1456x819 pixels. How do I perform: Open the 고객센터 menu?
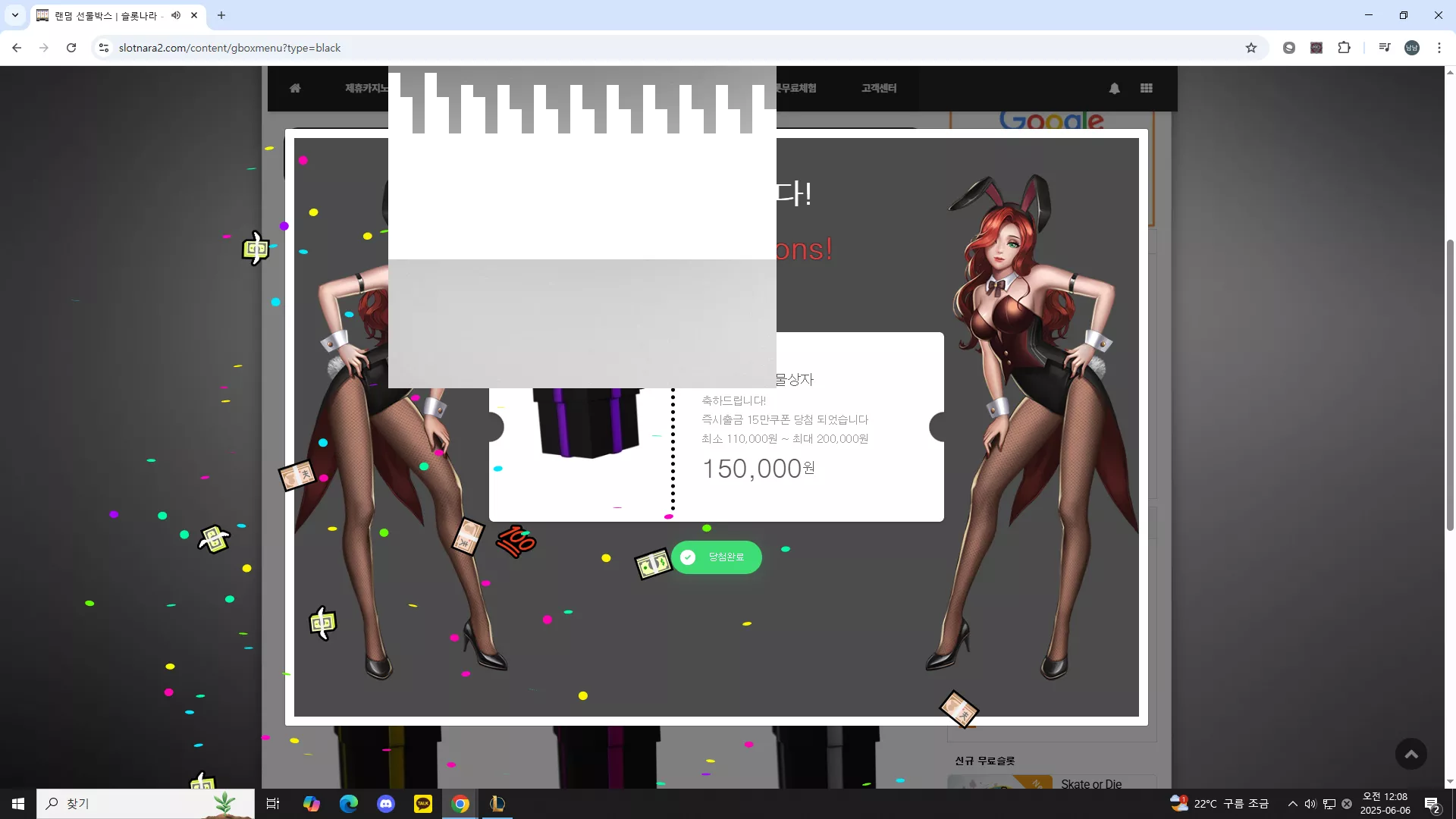point(879,88)
